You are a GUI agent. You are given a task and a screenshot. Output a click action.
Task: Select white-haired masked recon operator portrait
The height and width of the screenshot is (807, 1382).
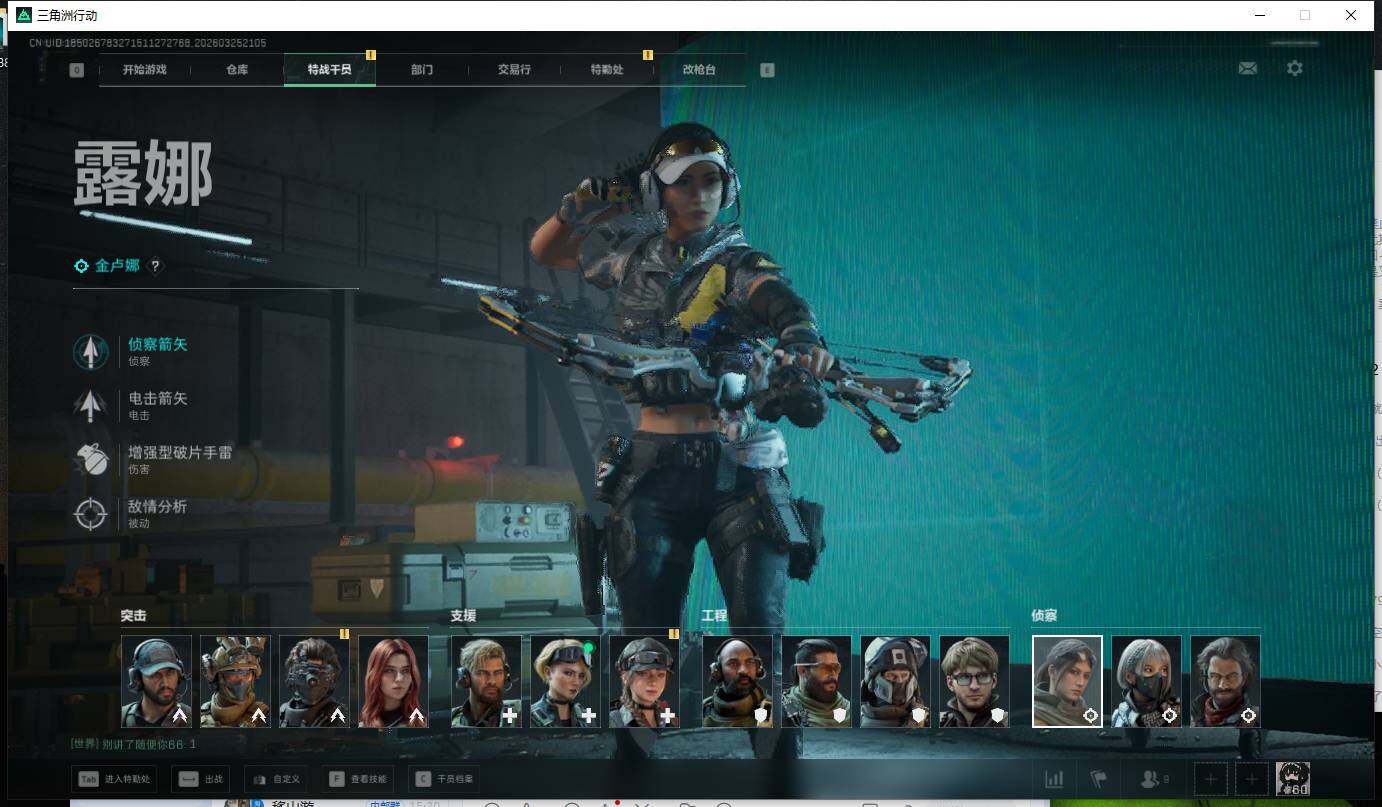(x=1147, y=681)
